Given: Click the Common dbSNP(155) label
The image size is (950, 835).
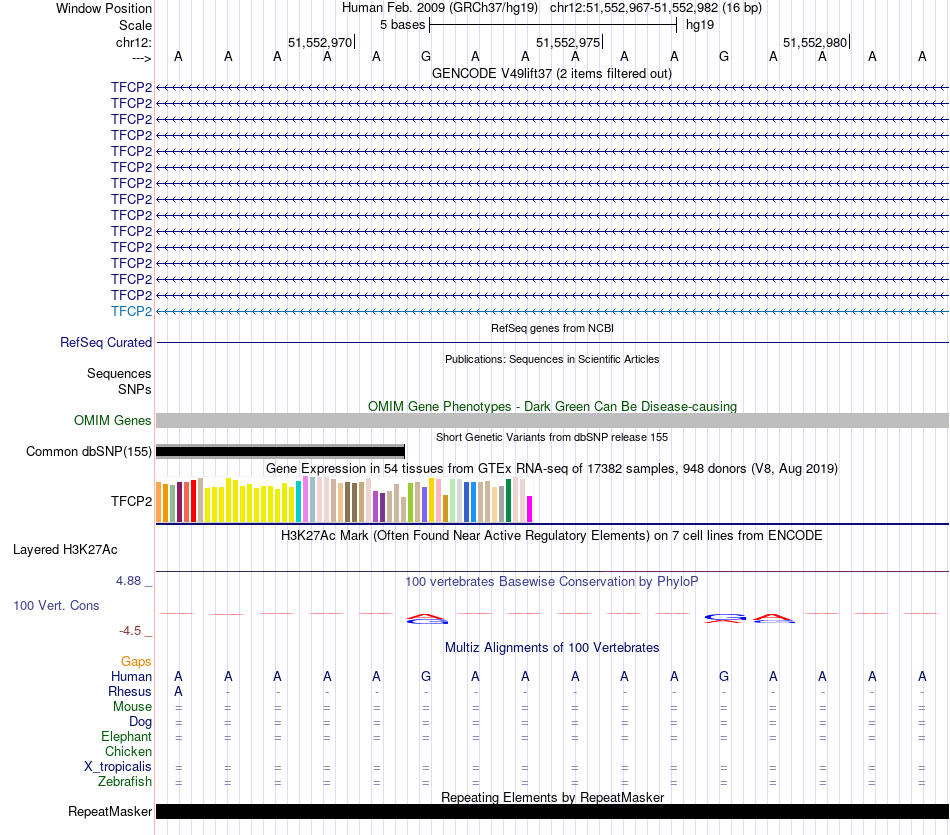Looking at the screenshot, I should point(88,451).
